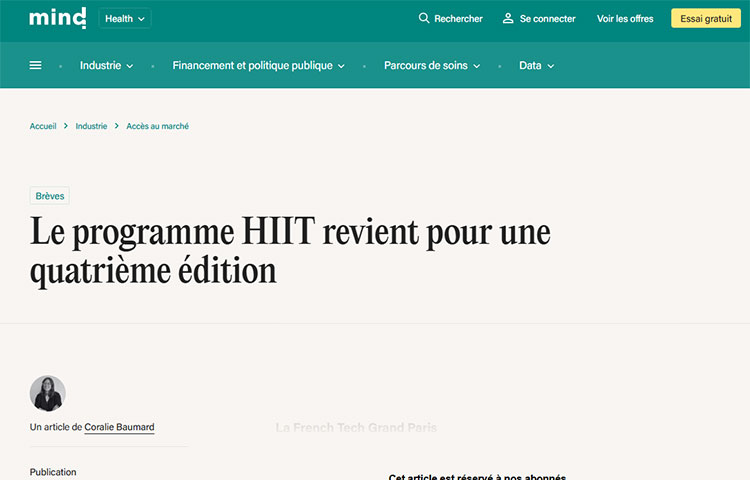The height and width of the screenshot is (480, 750).
Task: Click the magnifying glass search icon
Action: pyautogui.click(x=424, y=18)
